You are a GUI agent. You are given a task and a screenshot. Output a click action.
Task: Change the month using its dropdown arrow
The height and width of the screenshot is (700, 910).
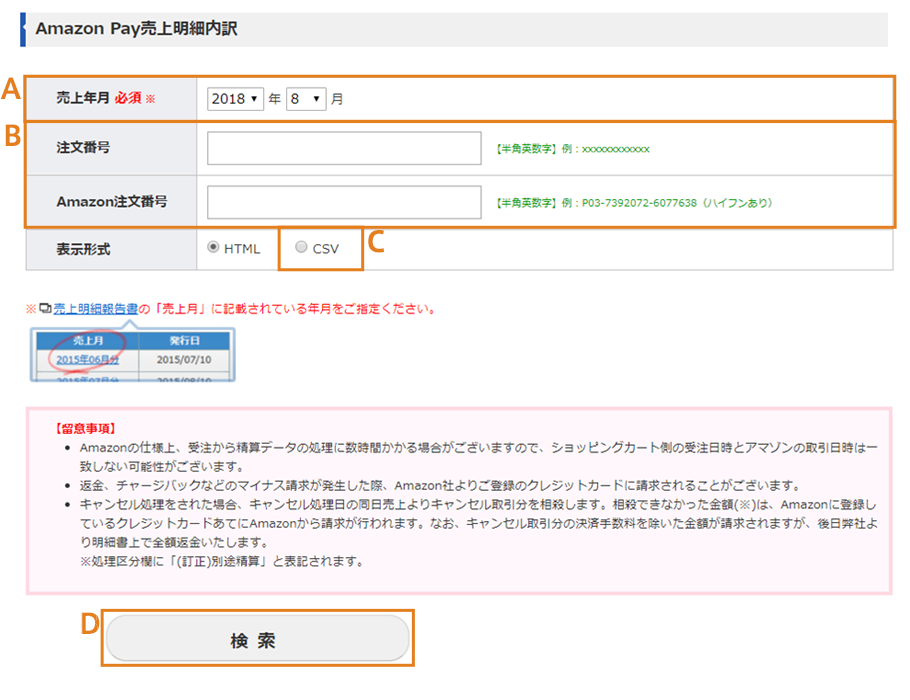pos(316,99)
